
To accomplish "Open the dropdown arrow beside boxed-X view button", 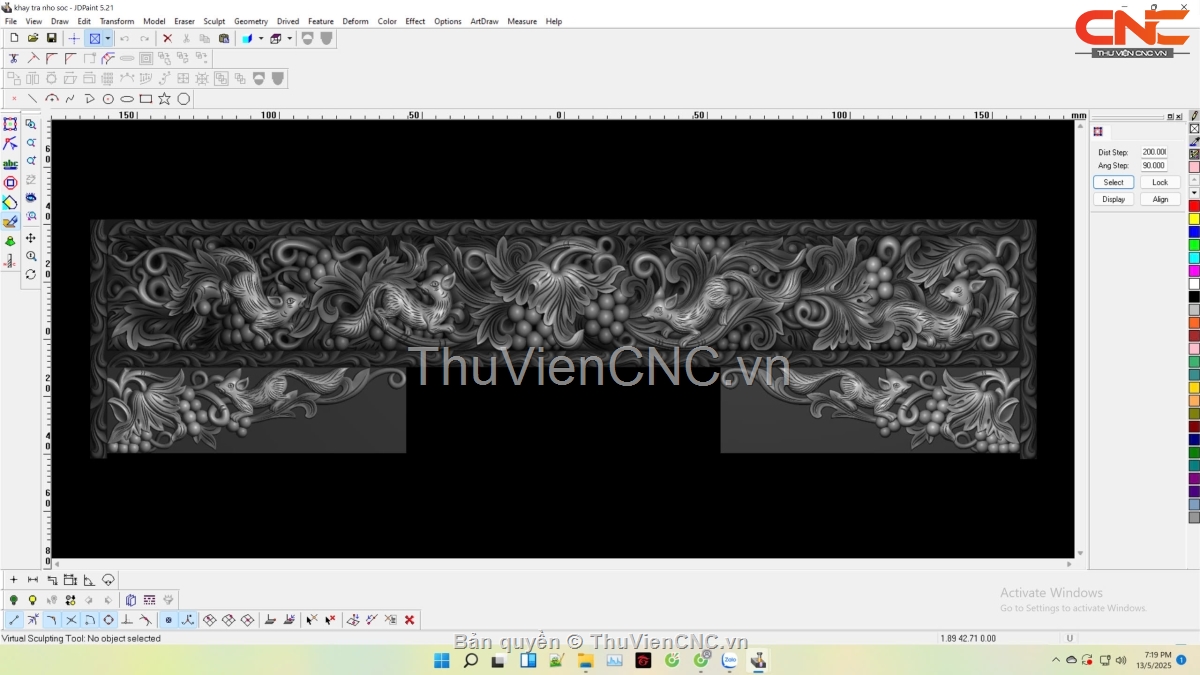I will tap(107, 38).
